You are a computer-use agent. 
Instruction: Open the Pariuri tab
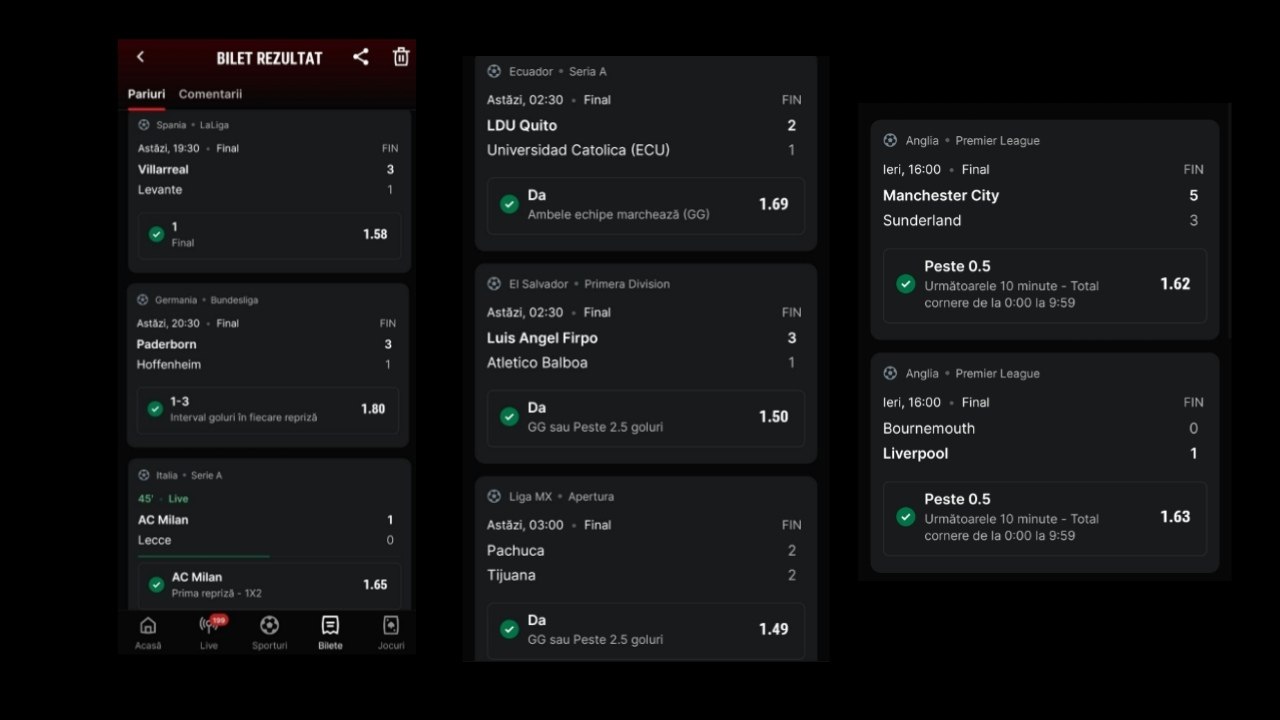coord(146,94)
